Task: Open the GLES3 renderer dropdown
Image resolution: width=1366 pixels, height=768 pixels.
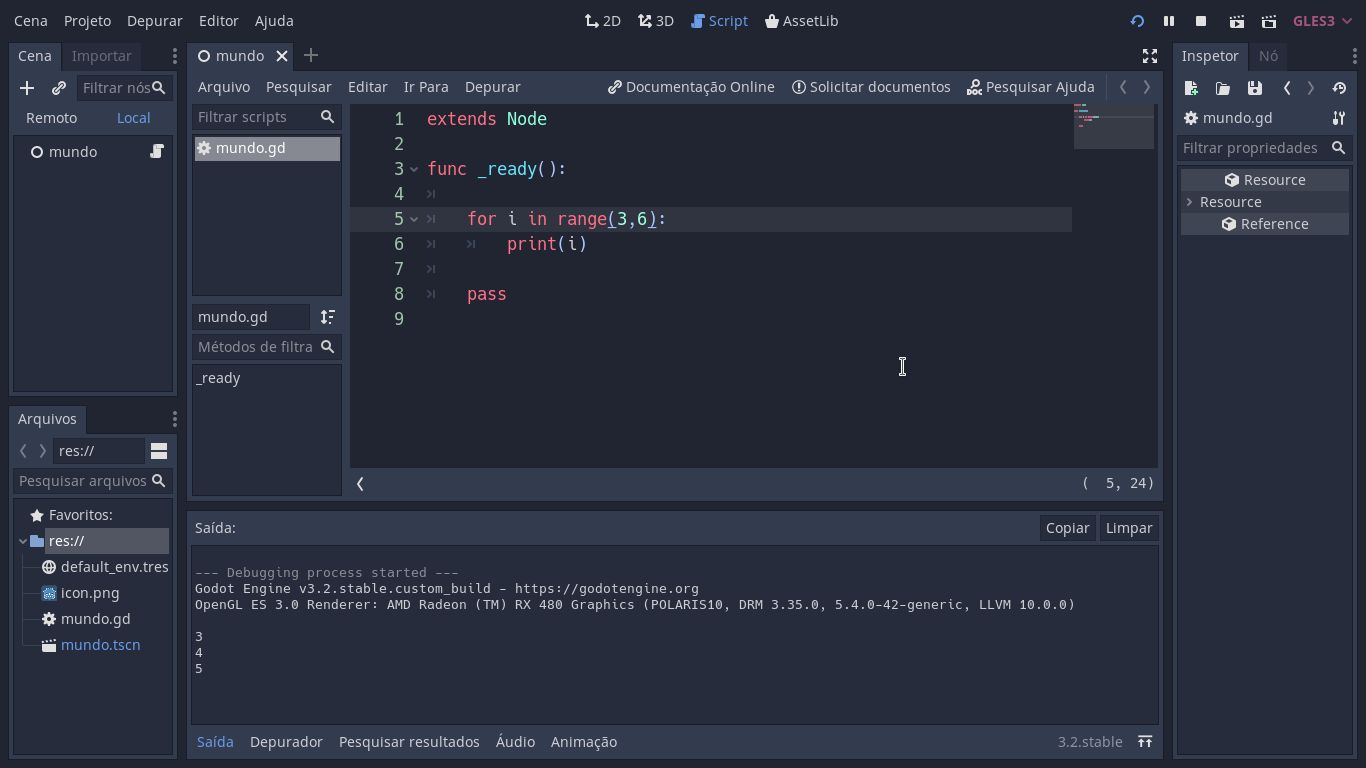Action: (x=1322, y=21)
